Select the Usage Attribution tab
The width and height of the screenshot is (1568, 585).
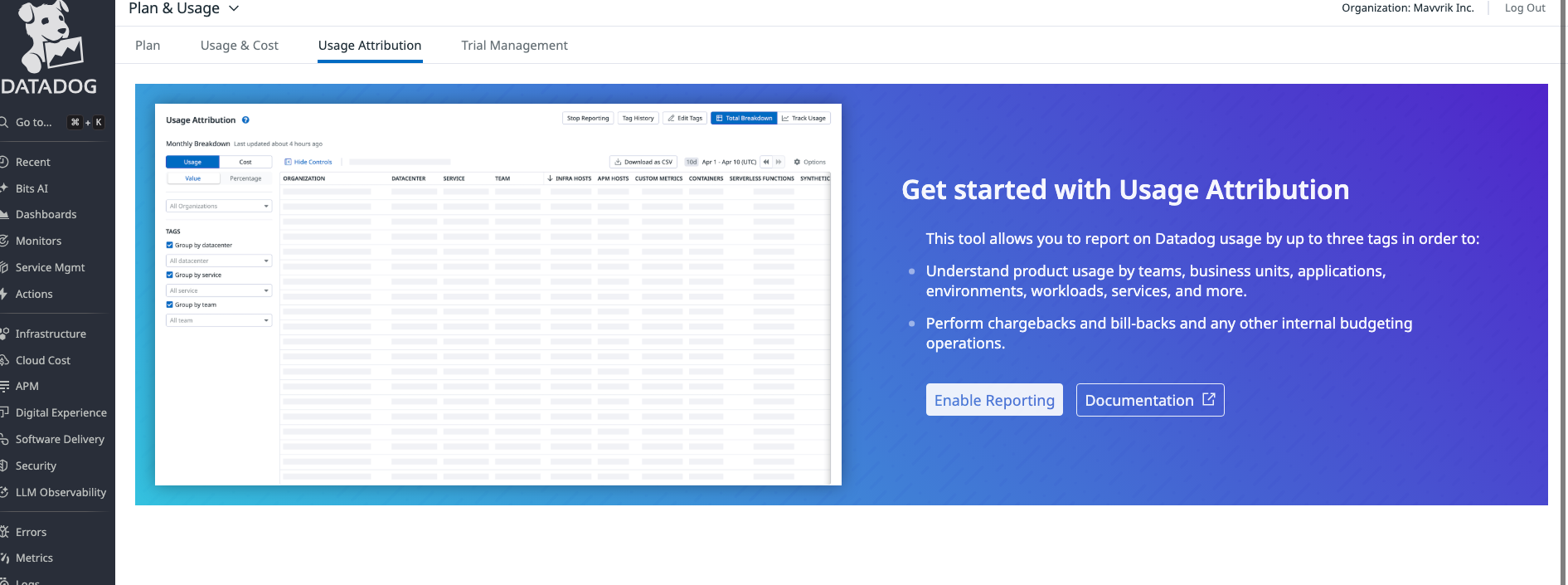pyautogui.click(x=370, y=46)
